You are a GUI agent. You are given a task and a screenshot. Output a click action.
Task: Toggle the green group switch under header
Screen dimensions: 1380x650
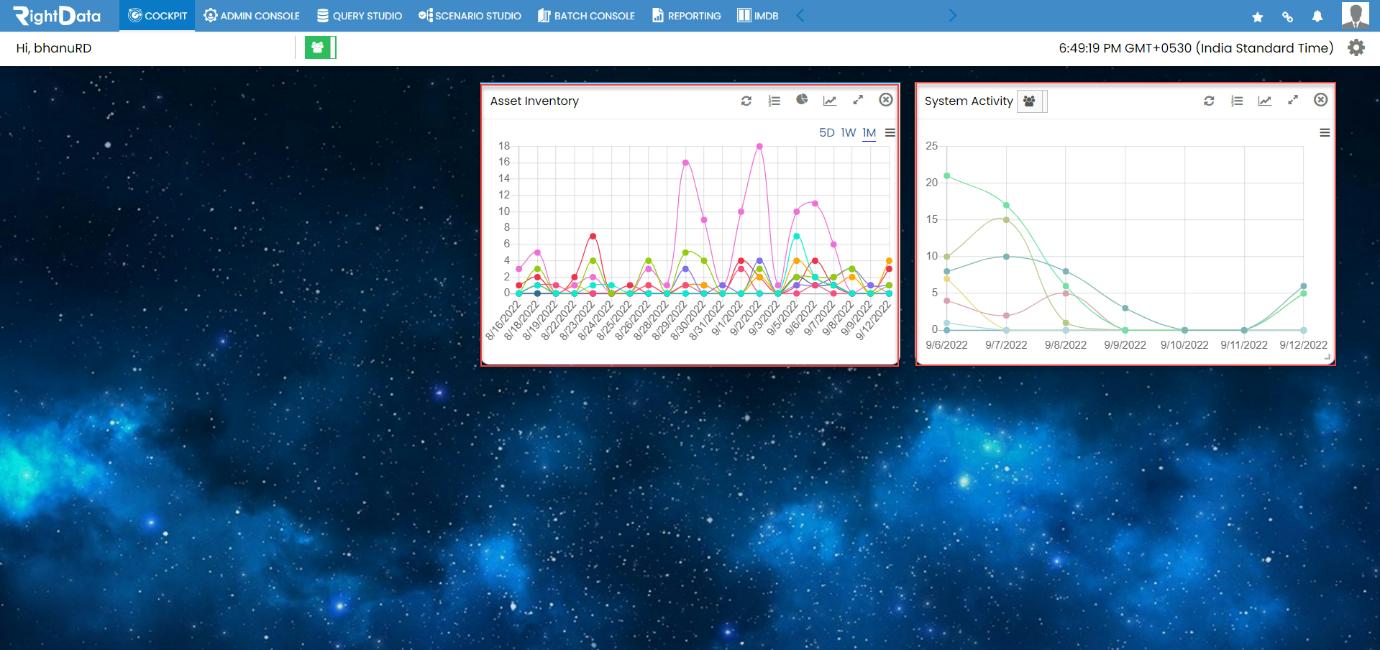pyautogui.click(x=321, y=47)
